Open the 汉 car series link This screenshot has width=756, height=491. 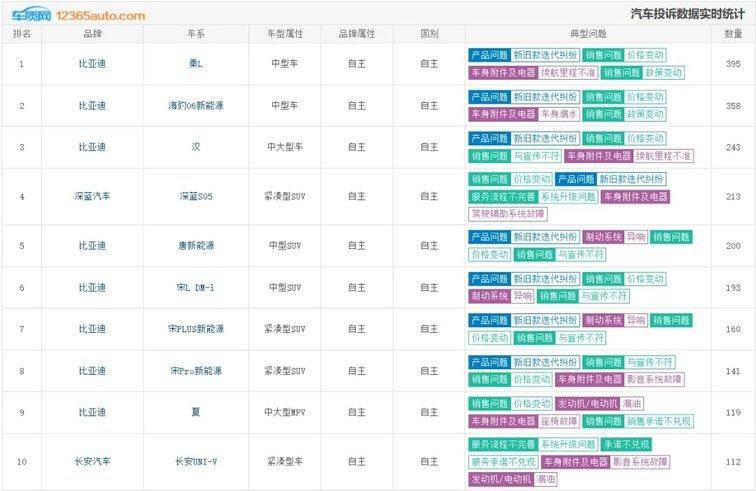click(196, 147)
